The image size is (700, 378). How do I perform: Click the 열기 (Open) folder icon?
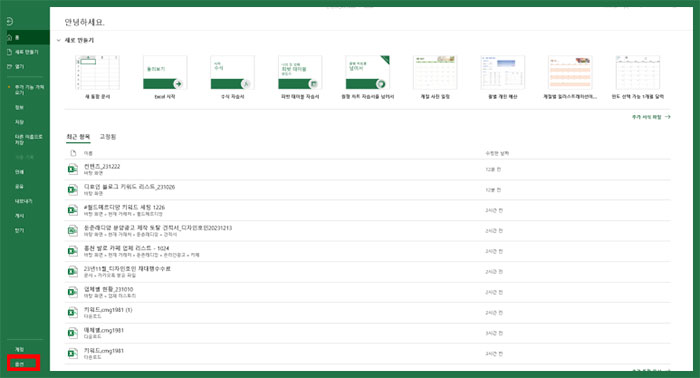click(x=9, y=66)
